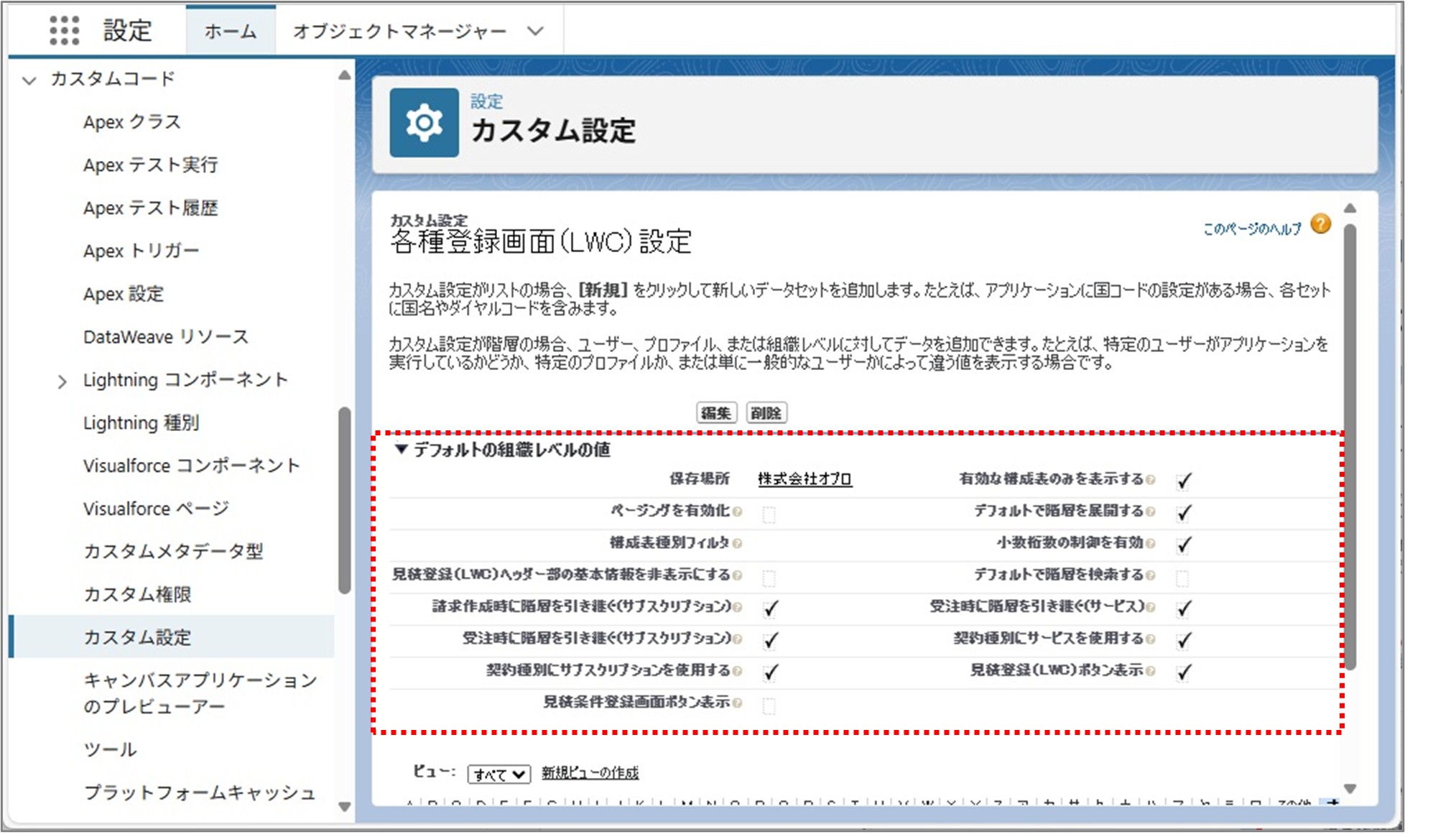Click the 編集 button
Viewport: 1456px width, 837px height.
[x=717, y=413]
